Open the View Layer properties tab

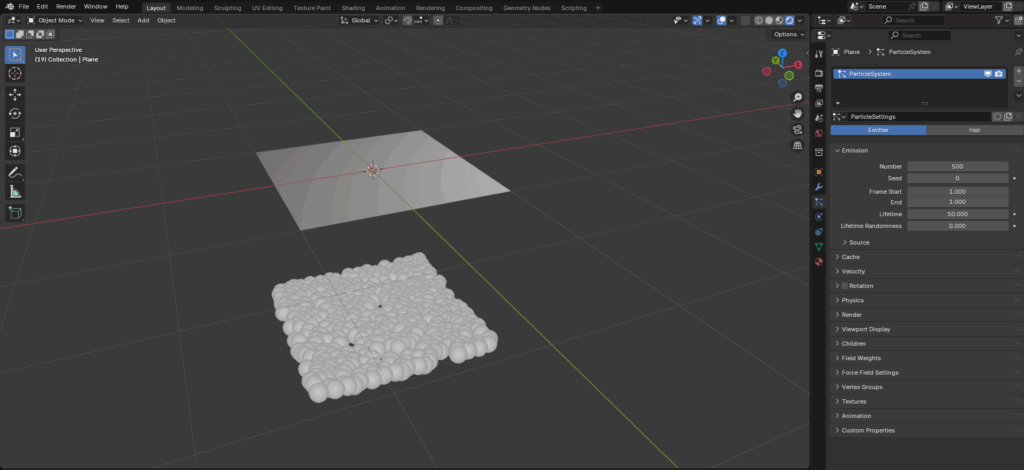click(x=819, y=102)
